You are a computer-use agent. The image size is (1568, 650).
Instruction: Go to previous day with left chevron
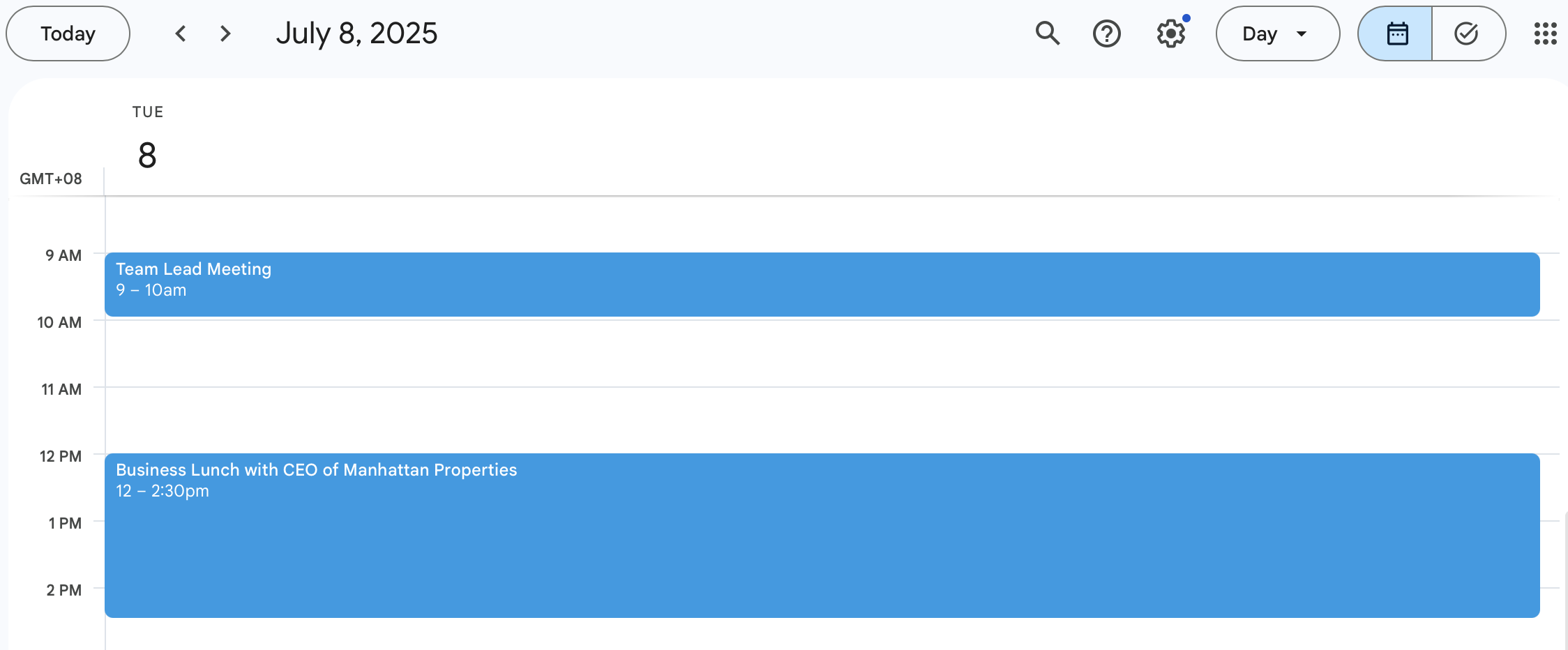[181, 33]
